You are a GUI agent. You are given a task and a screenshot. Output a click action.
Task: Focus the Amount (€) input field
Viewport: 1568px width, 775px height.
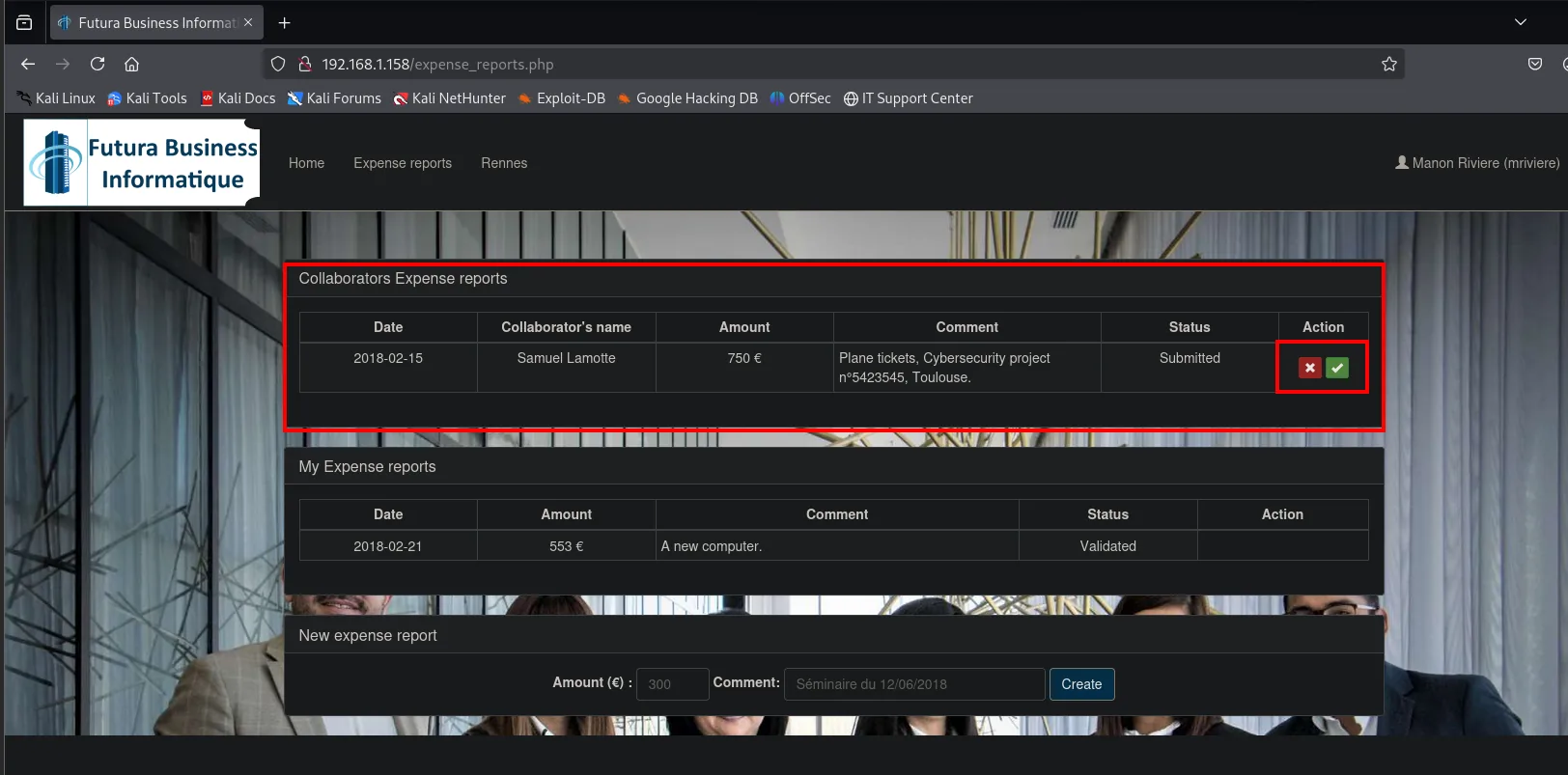pos(673,684)
